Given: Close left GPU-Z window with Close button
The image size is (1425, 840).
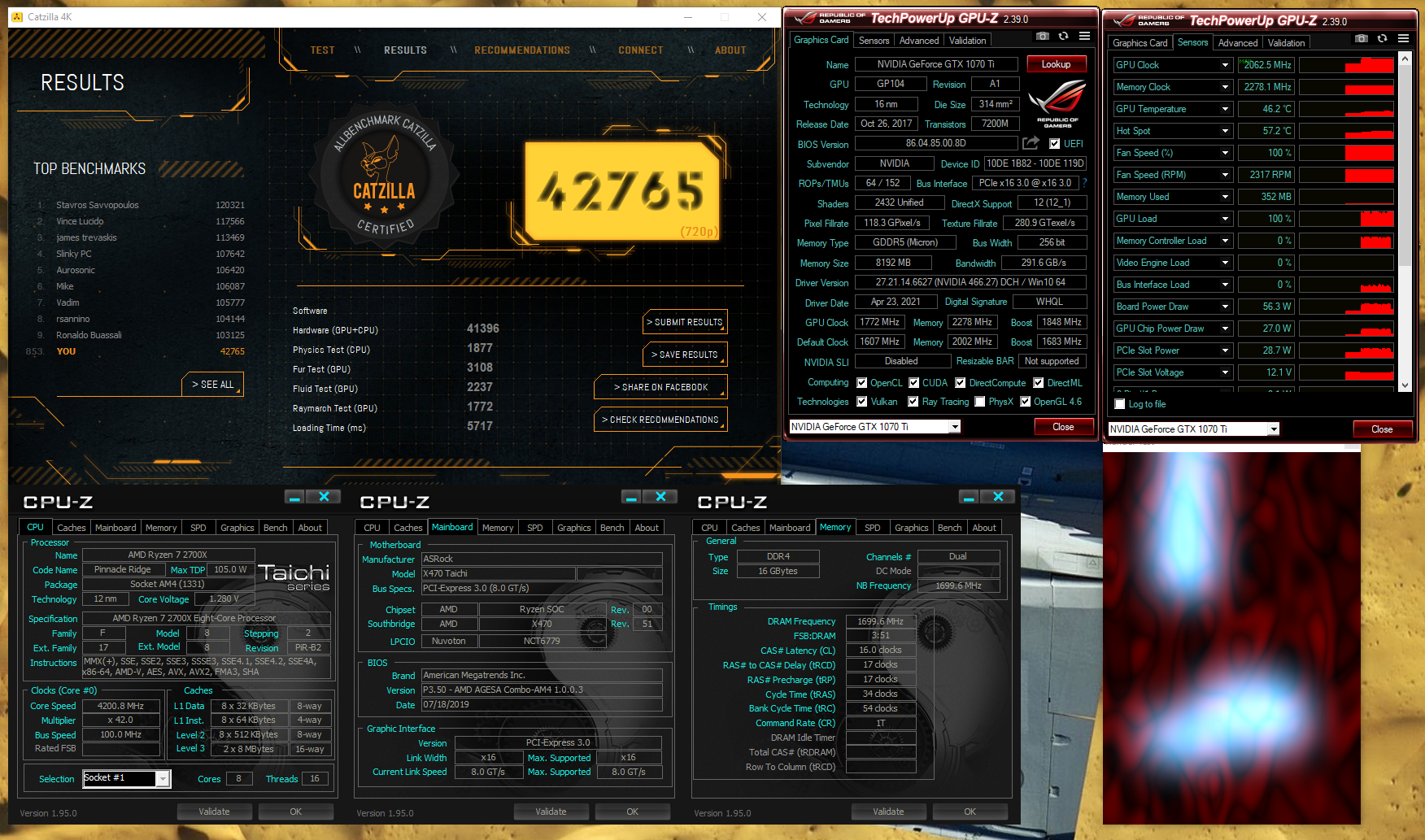Looking at the screenshot, I should point(1063,427).
